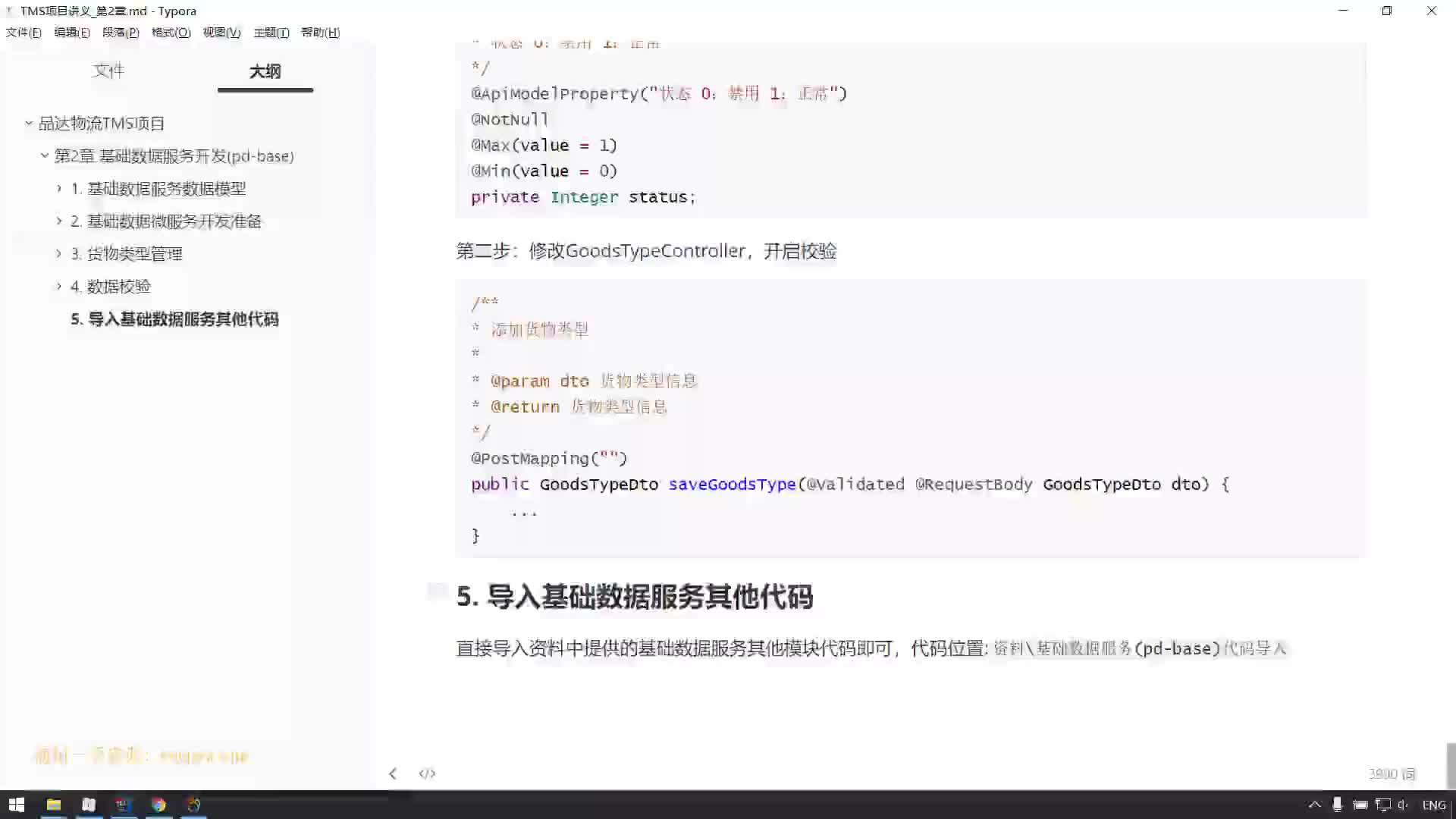The height and width of the screenshot is (819, 1456).
Task: Open the volume control tray icon
Action: click(x=1403, y=805)
